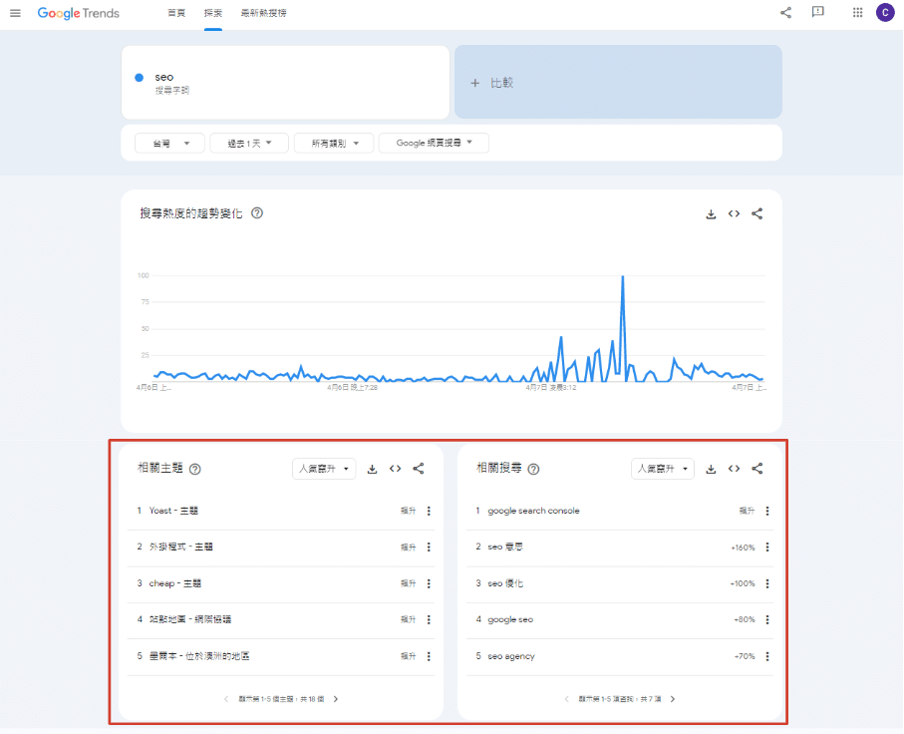Click the share icon in top header
The image size is (904, 734).
(x=786, y=12)
